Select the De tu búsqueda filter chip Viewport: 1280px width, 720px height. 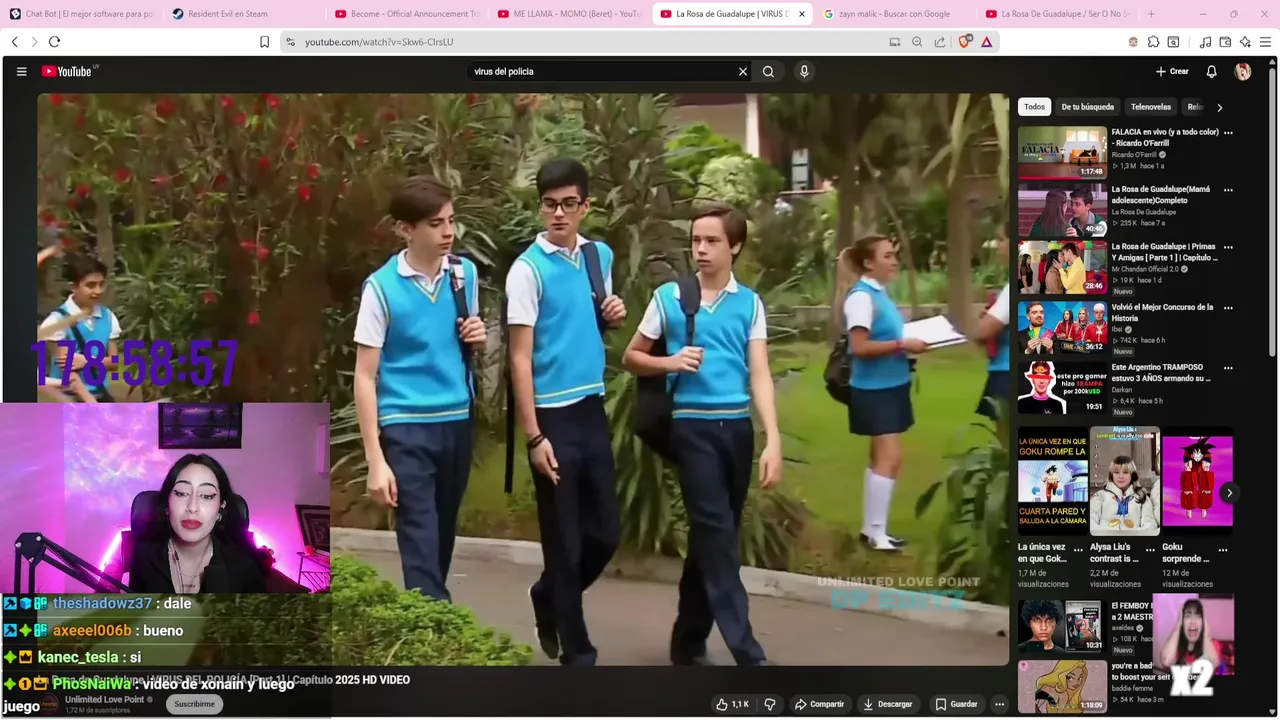pyautogui.click(x=1087, y=107)
